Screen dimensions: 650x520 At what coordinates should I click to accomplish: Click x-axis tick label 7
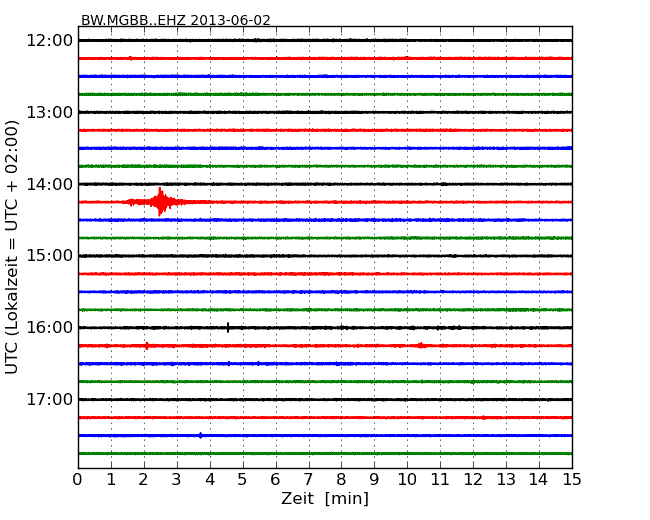[308, 479]
